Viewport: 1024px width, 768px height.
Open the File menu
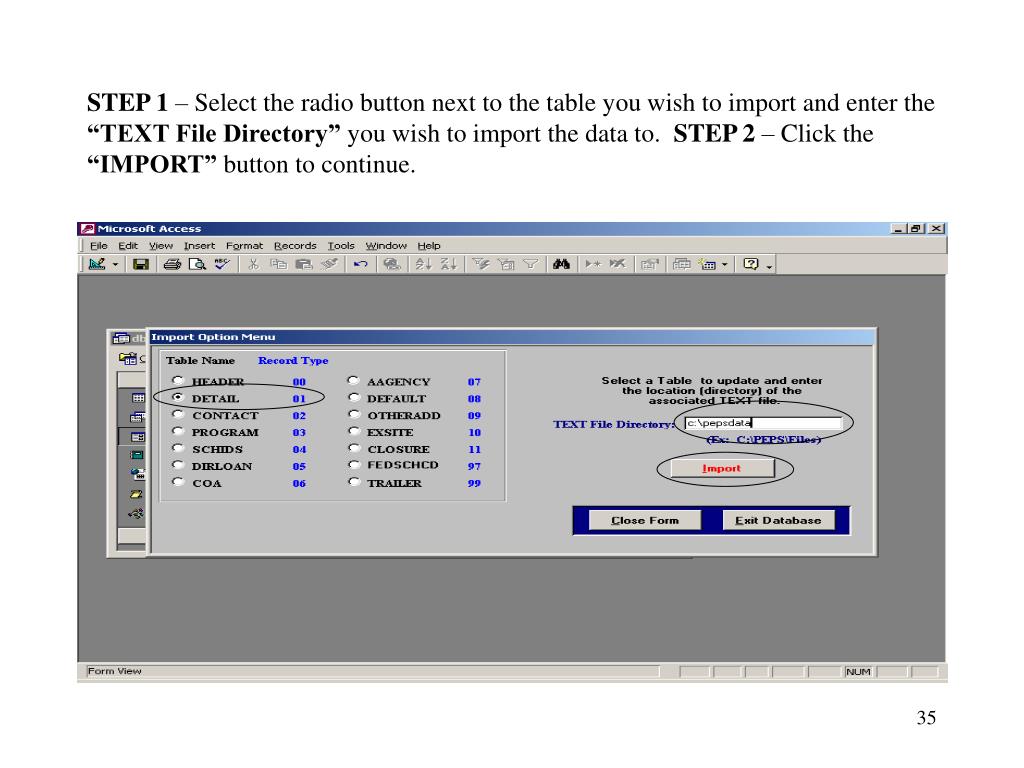(x=99, y=246)
